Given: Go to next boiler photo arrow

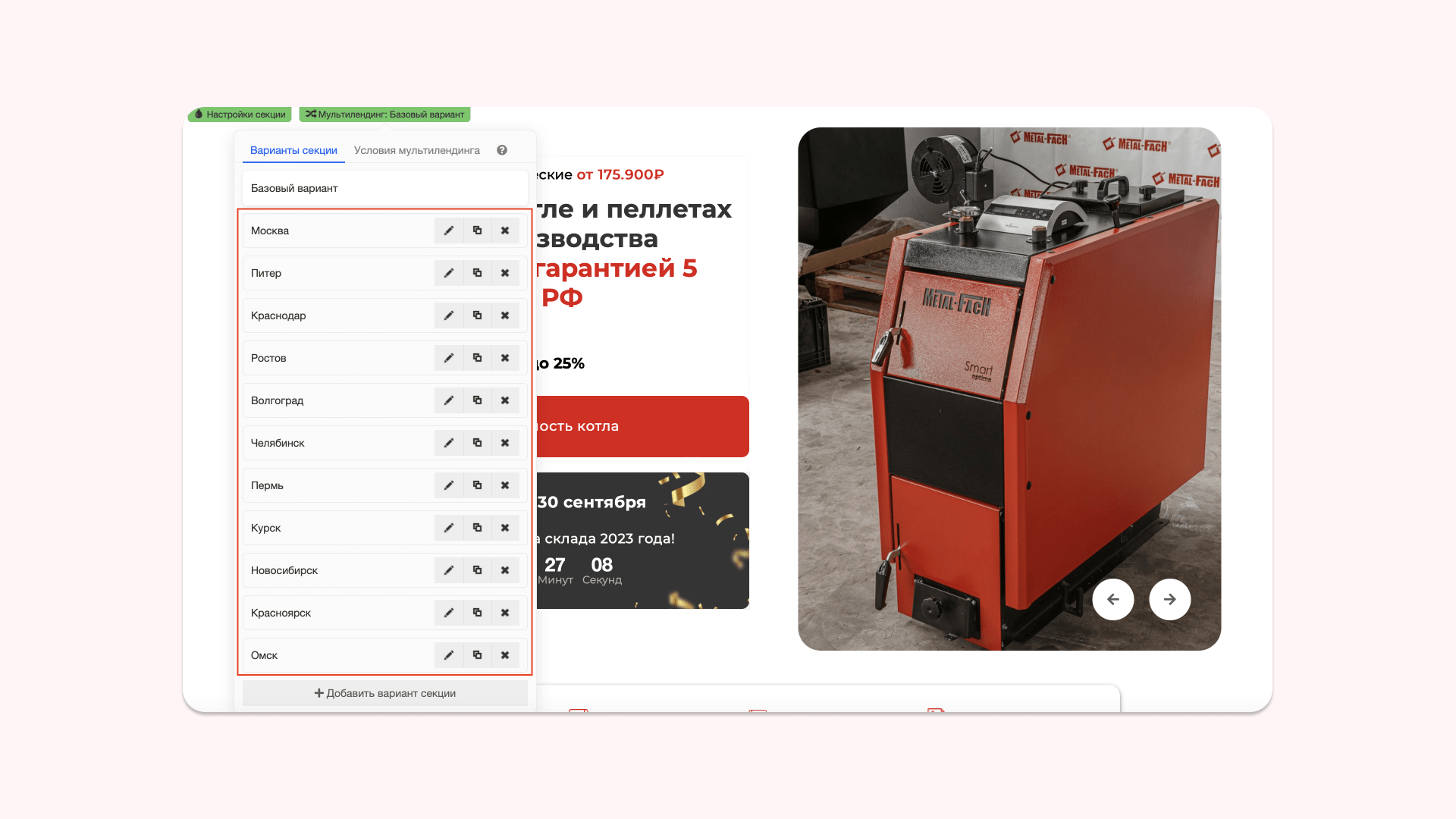Looking at the screenshot, I should point(1169,599).
